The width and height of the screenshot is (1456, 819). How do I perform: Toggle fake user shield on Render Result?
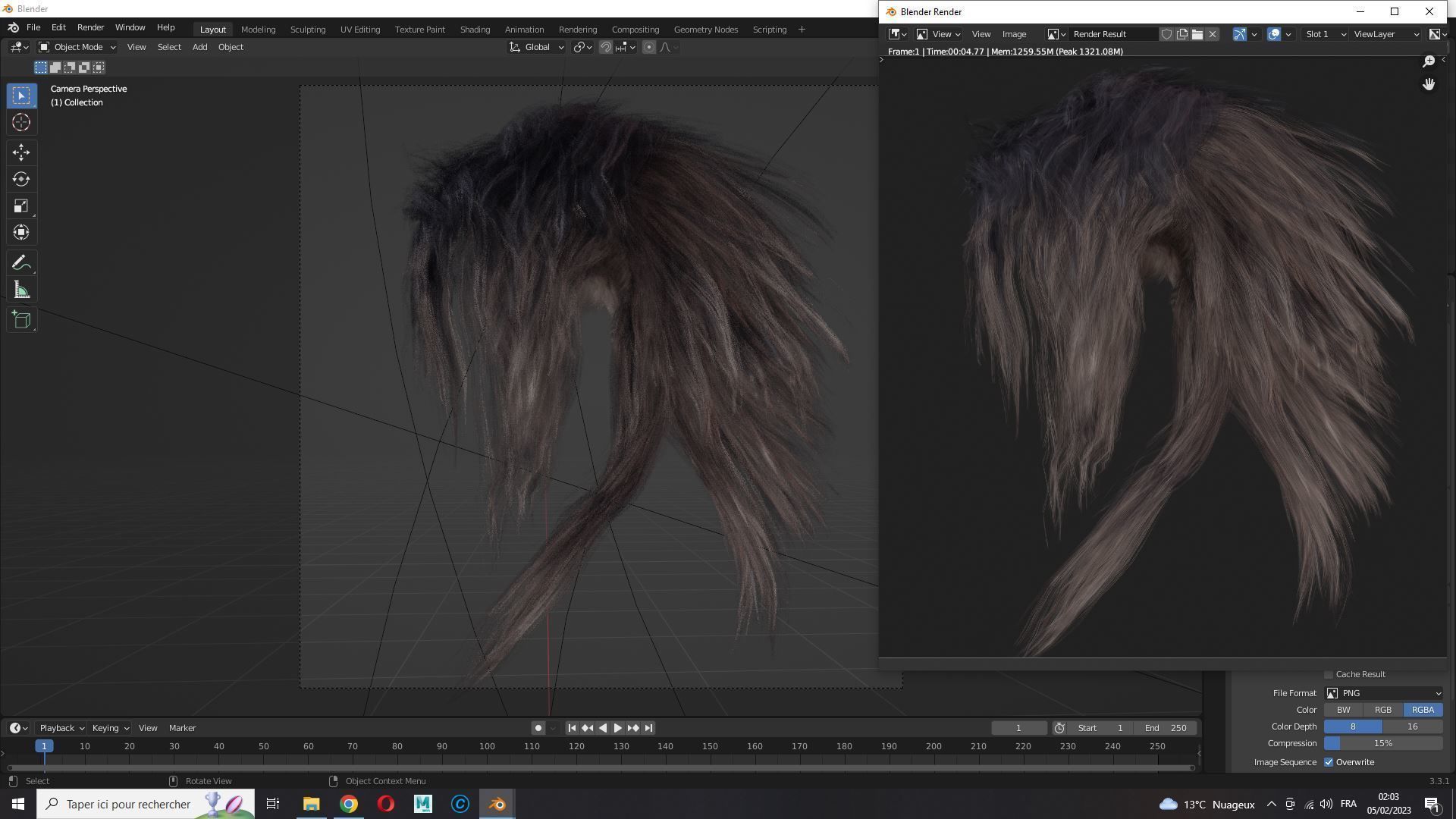coord(1166,34)
